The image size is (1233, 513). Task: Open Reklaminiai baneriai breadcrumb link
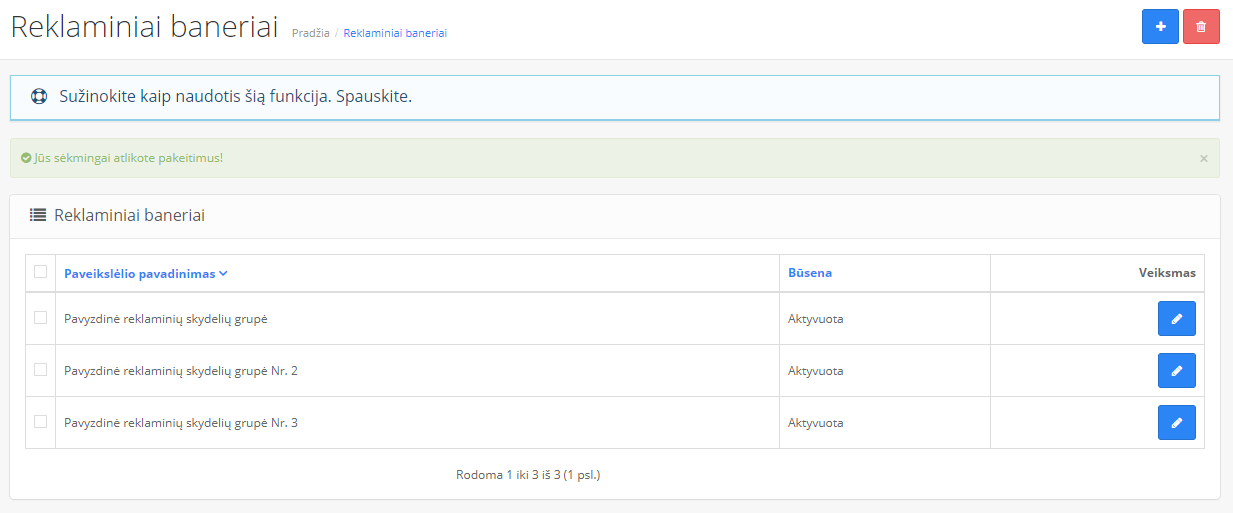(395, 33)
